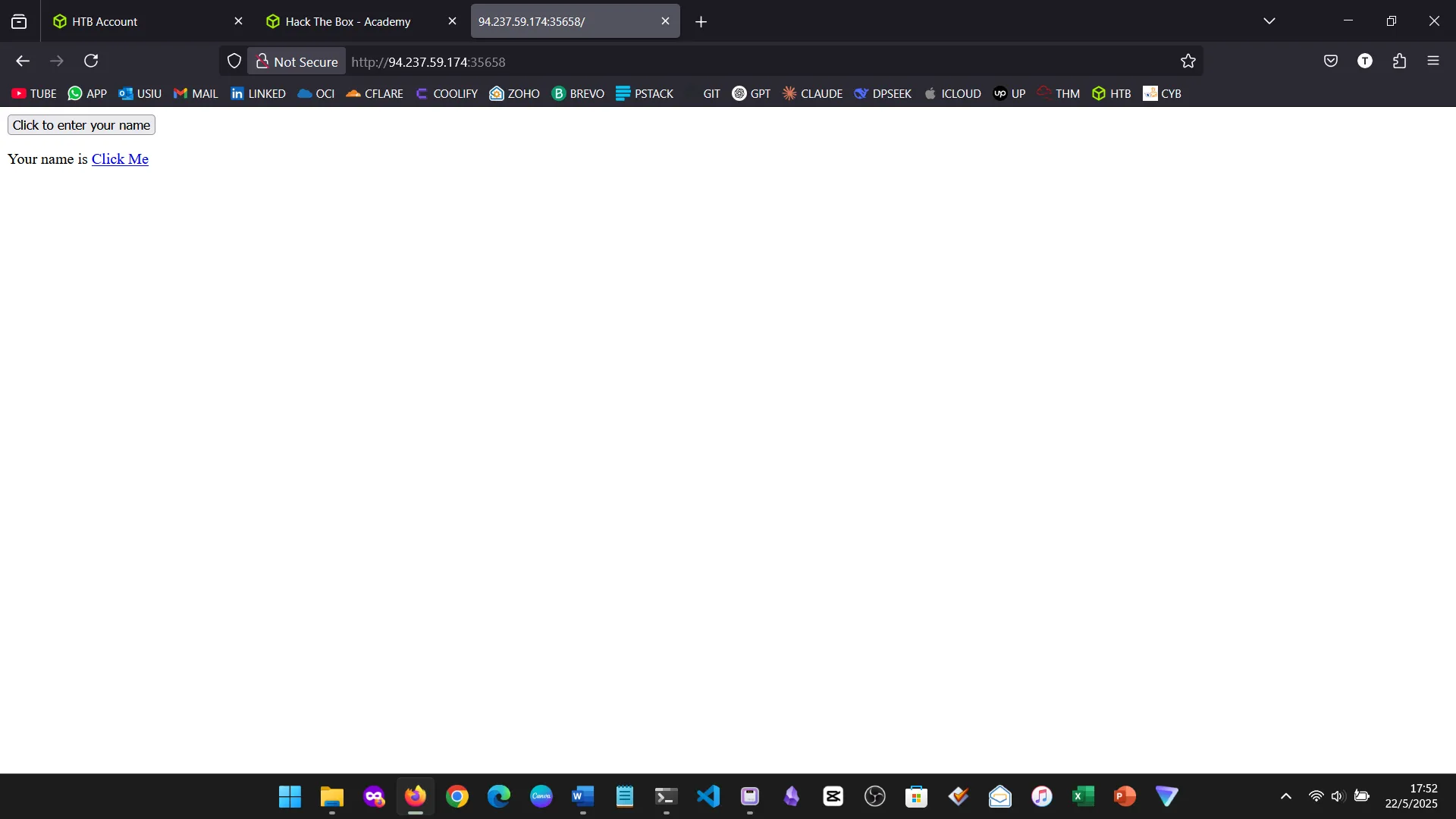Open Firefox View icon in tab bar

(19, 21)
